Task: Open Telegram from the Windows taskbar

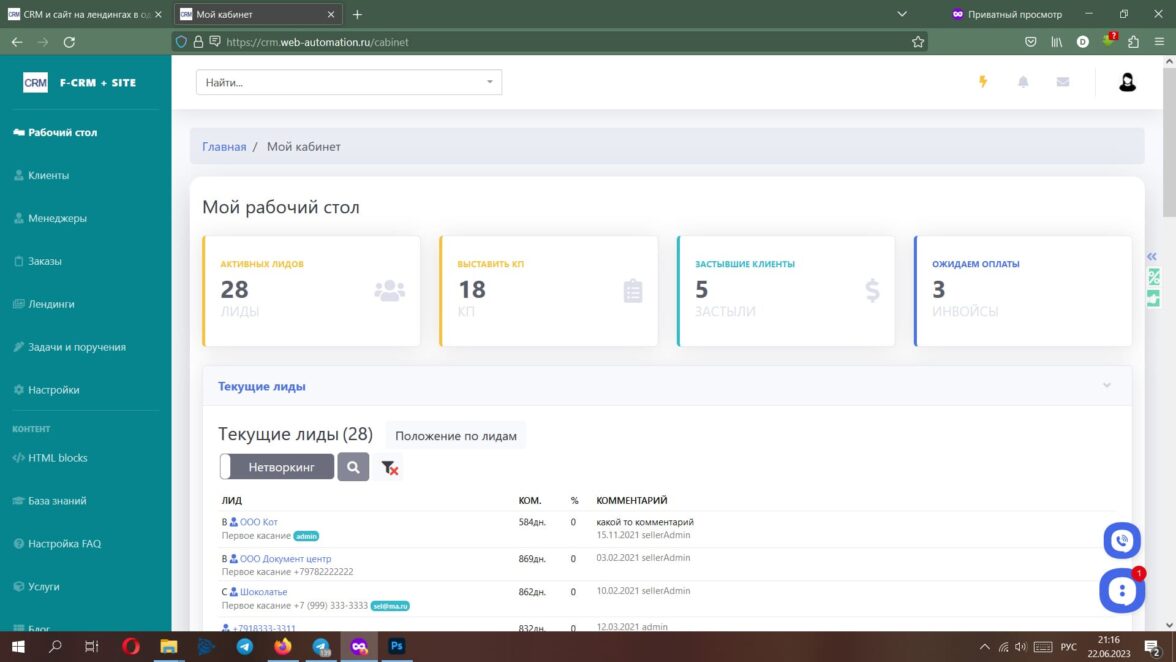Action: (244, 647)
